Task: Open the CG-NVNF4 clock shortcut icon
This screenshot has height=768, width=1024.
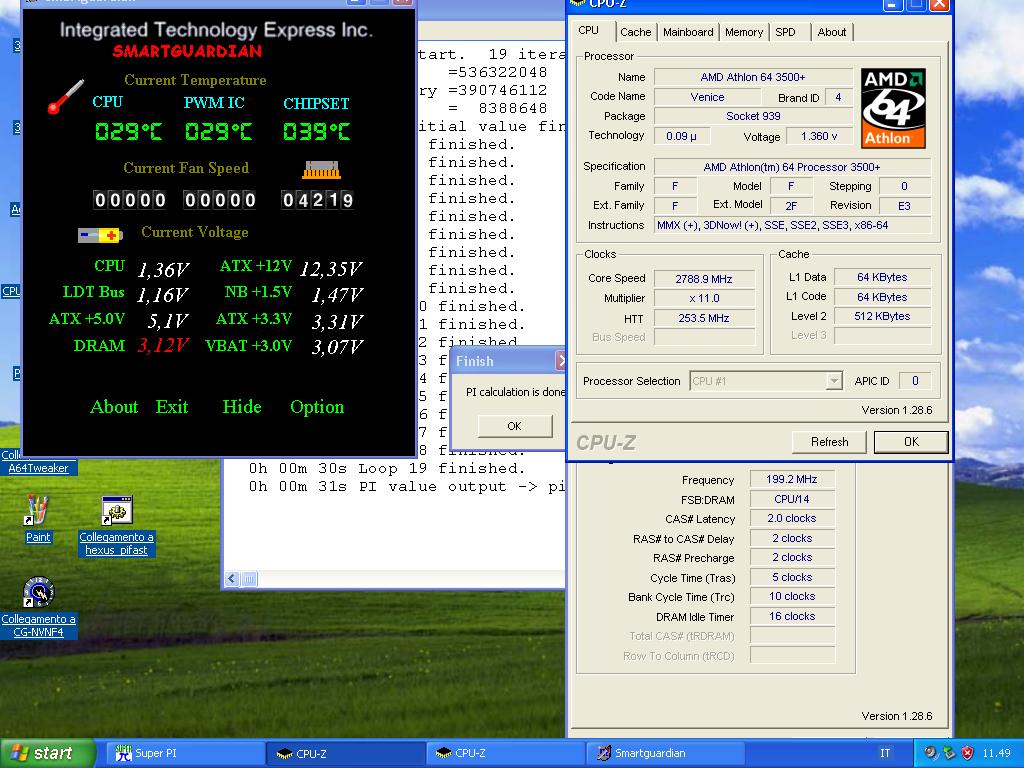Action: (38, 592)
